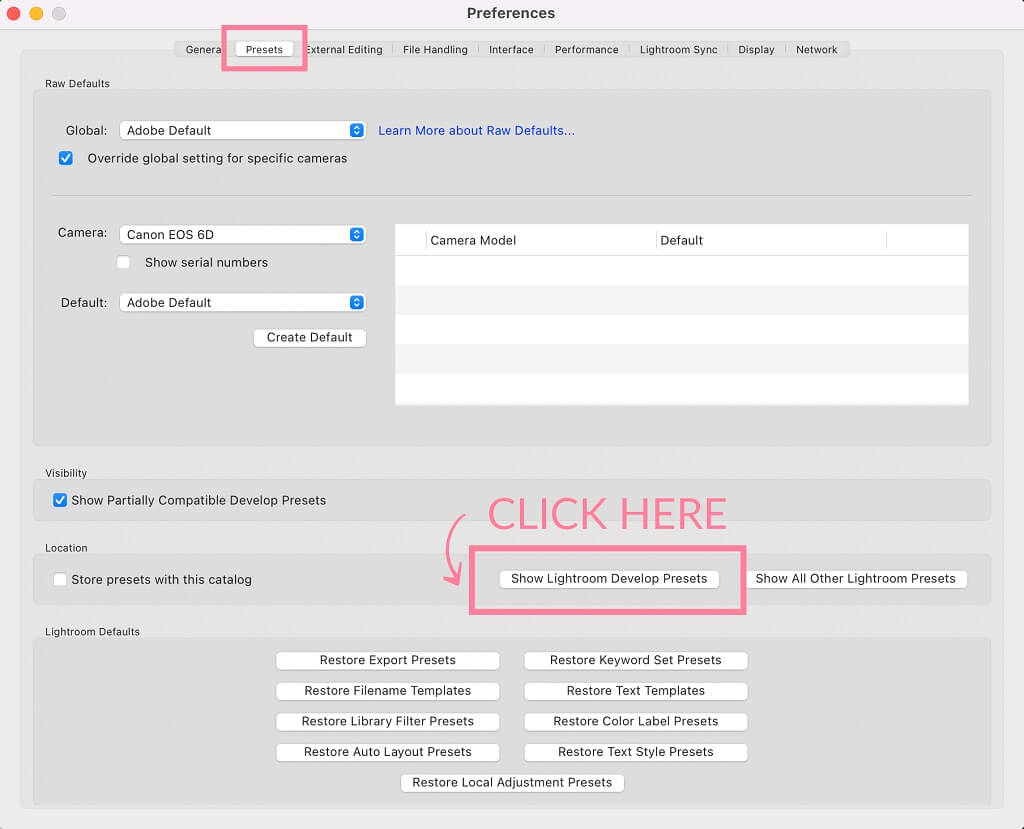This screenshot has height=829, width=1024.
Task: Uncheck Show Partially Compatible Develop Presets
Action: click(x=60, y=500)
